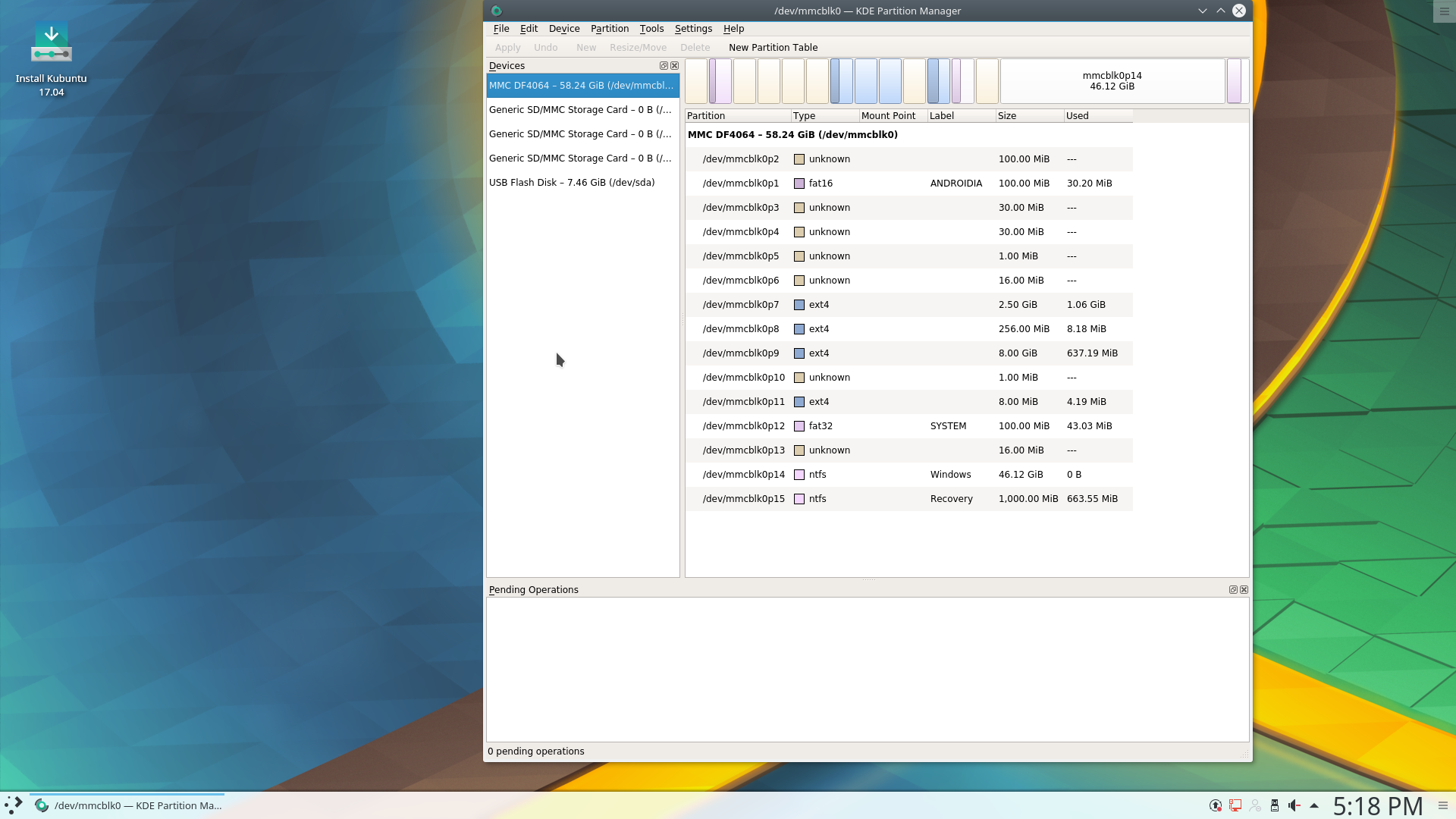
Task: Open the desktop toolbox menu icon
Action: (1444, 11)
